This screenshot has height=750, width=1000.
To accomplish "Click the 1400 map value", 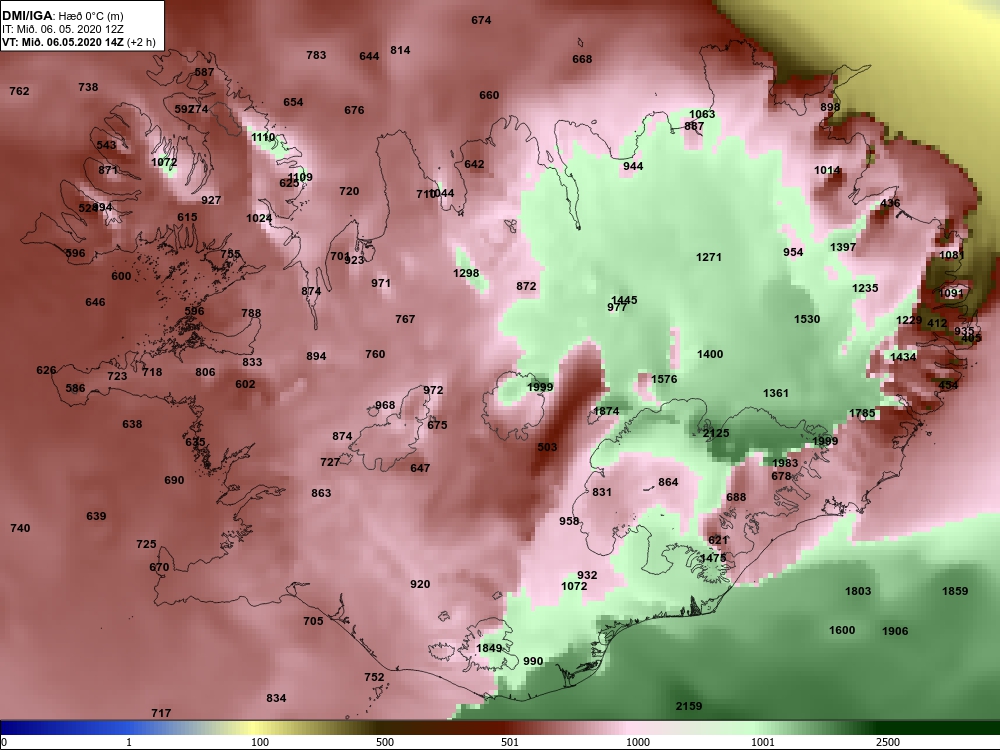I will click(710, 354).
